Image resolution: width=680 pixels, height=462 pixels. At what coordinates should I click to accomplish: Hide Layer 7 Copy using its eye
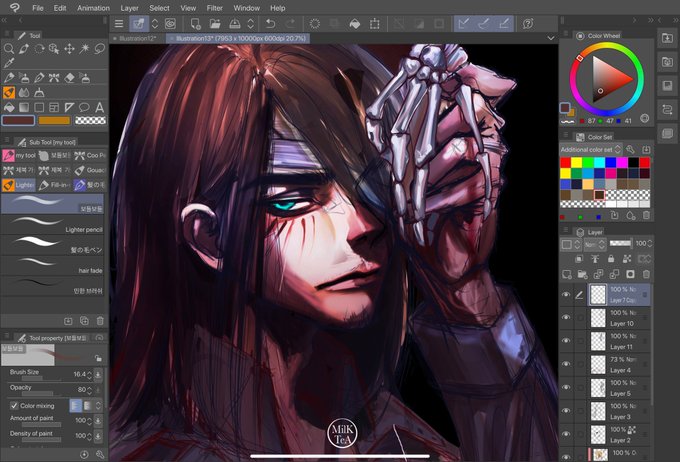(566, 295)
